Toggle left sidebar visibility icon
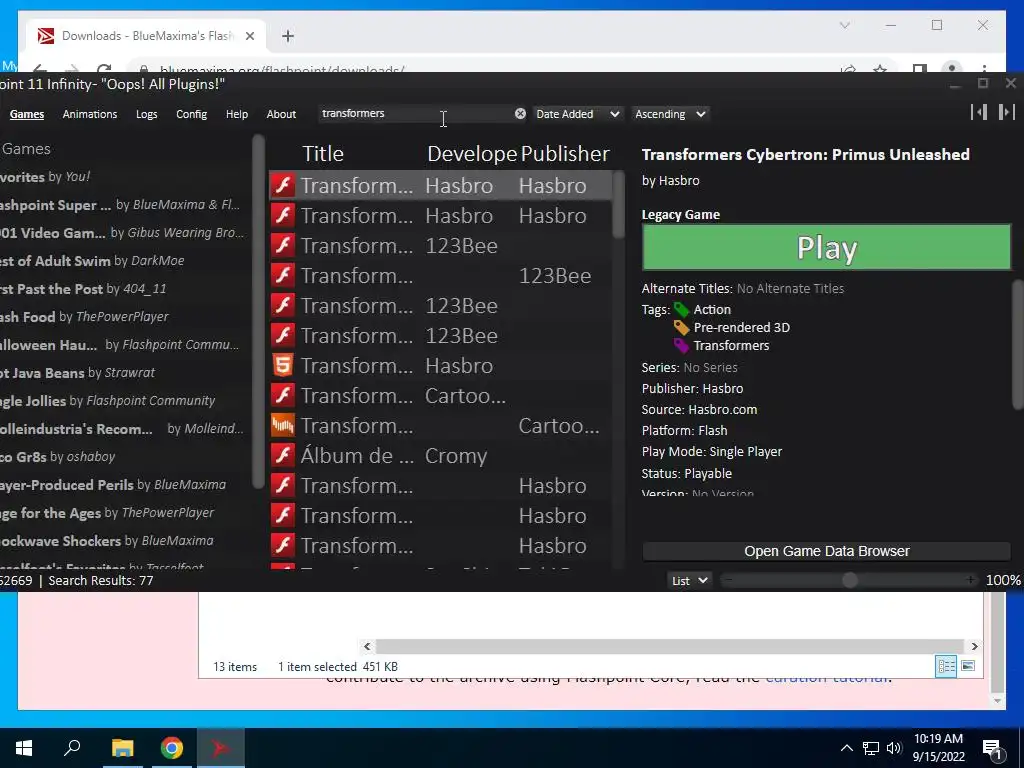Viewport: 1024px width, 768px height. click(978, 112)
